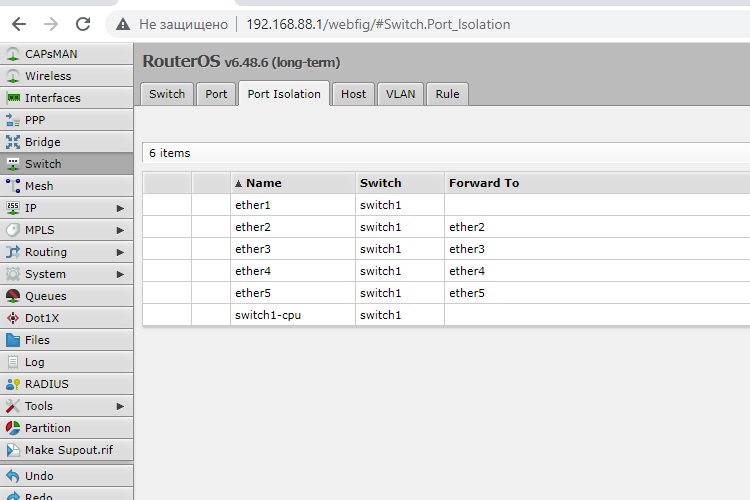
Task: Expand the Routing submenu arrow
Action: coord(120,252)
